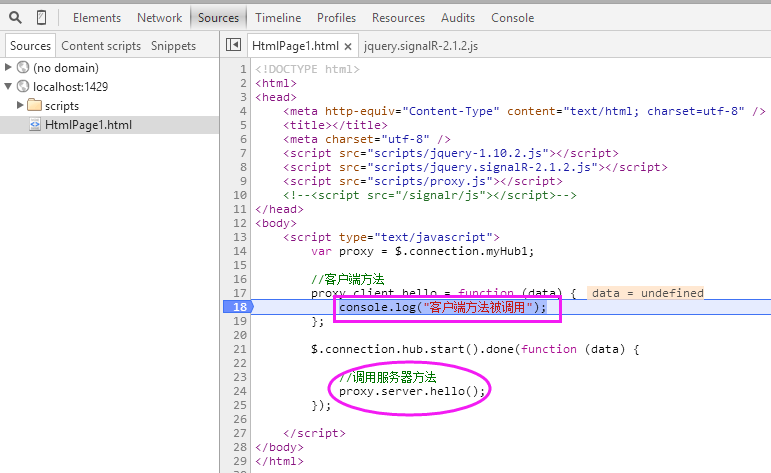The width and height of the screenshot is (771, 473).
Task: Click line number 21 in the gutter
Action: (239, 349)
